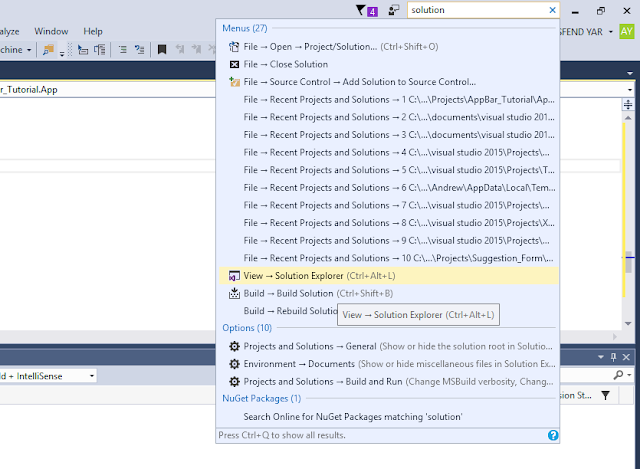The width and height of the screenshot is (640, 469).
Task: Click the Quick Launch help question mark
Action: [x=553, y=435]
